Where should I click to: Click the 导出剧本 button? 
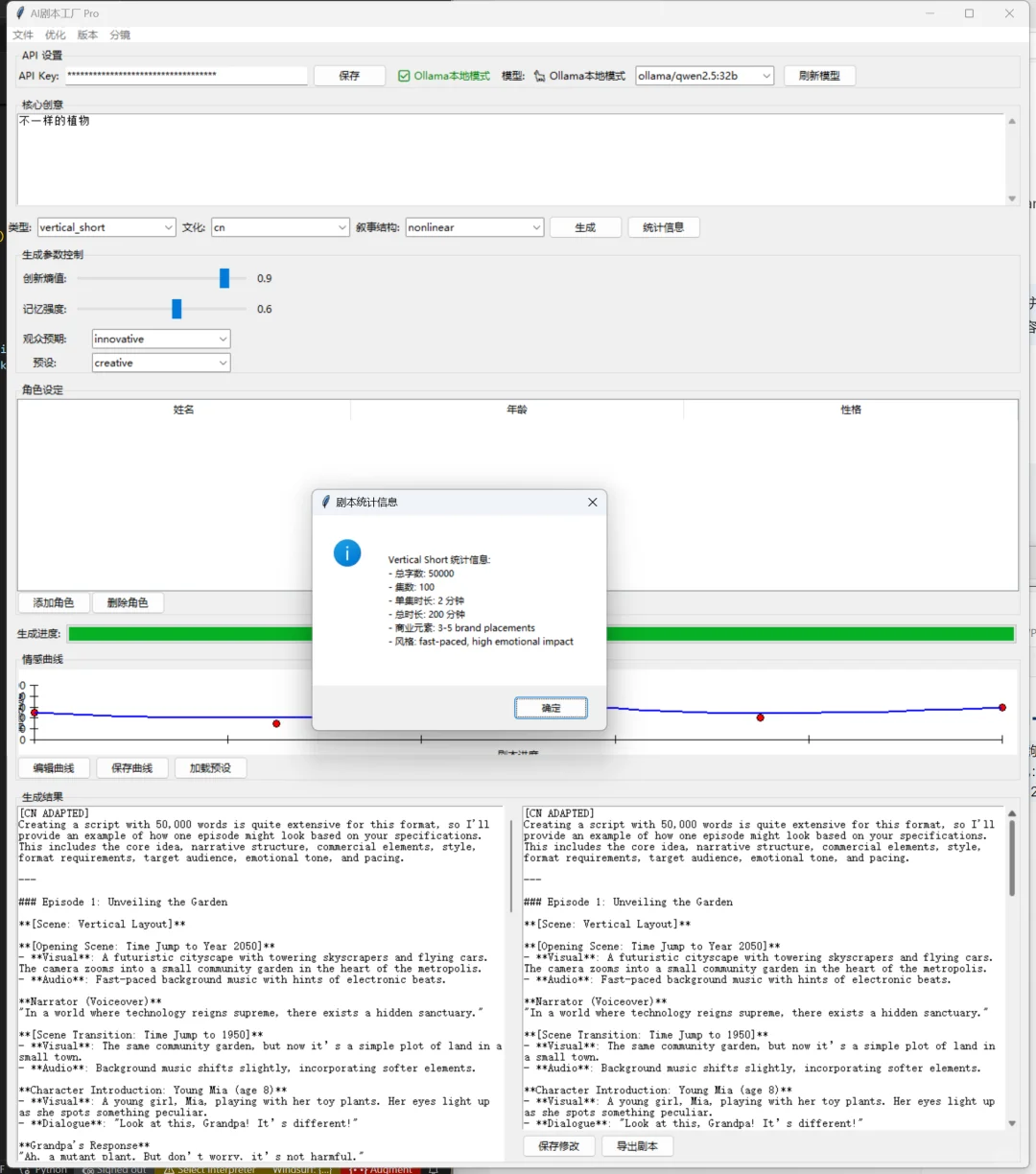[x=637, y=1146]
